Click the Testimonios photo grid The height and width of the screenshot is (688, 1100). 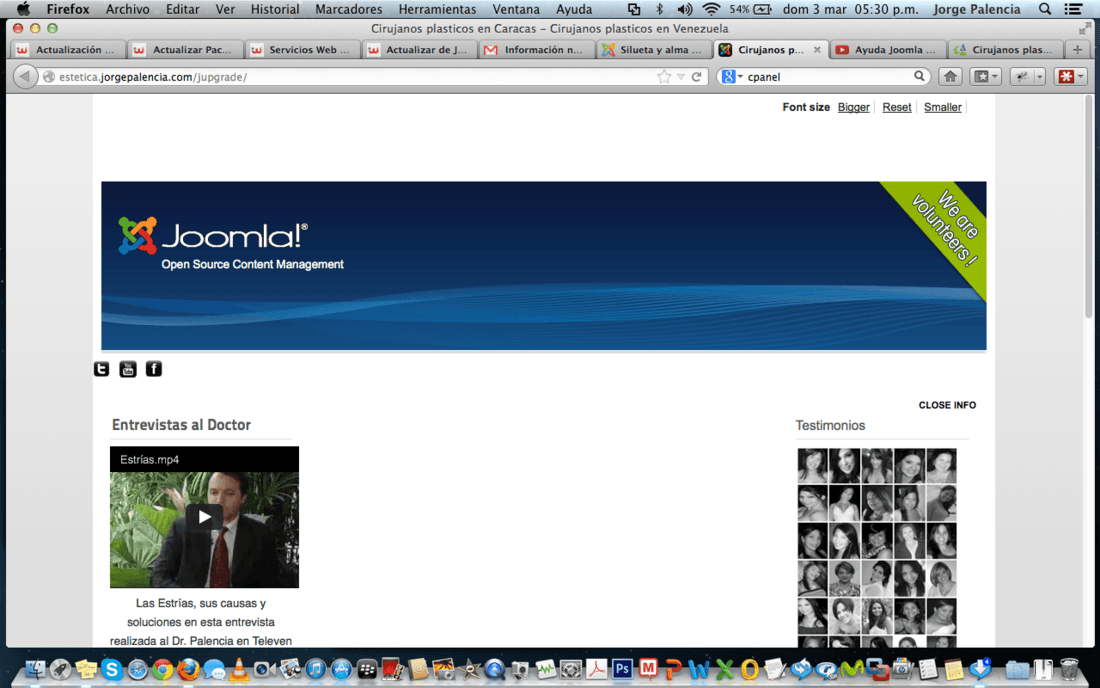point(876,547)
